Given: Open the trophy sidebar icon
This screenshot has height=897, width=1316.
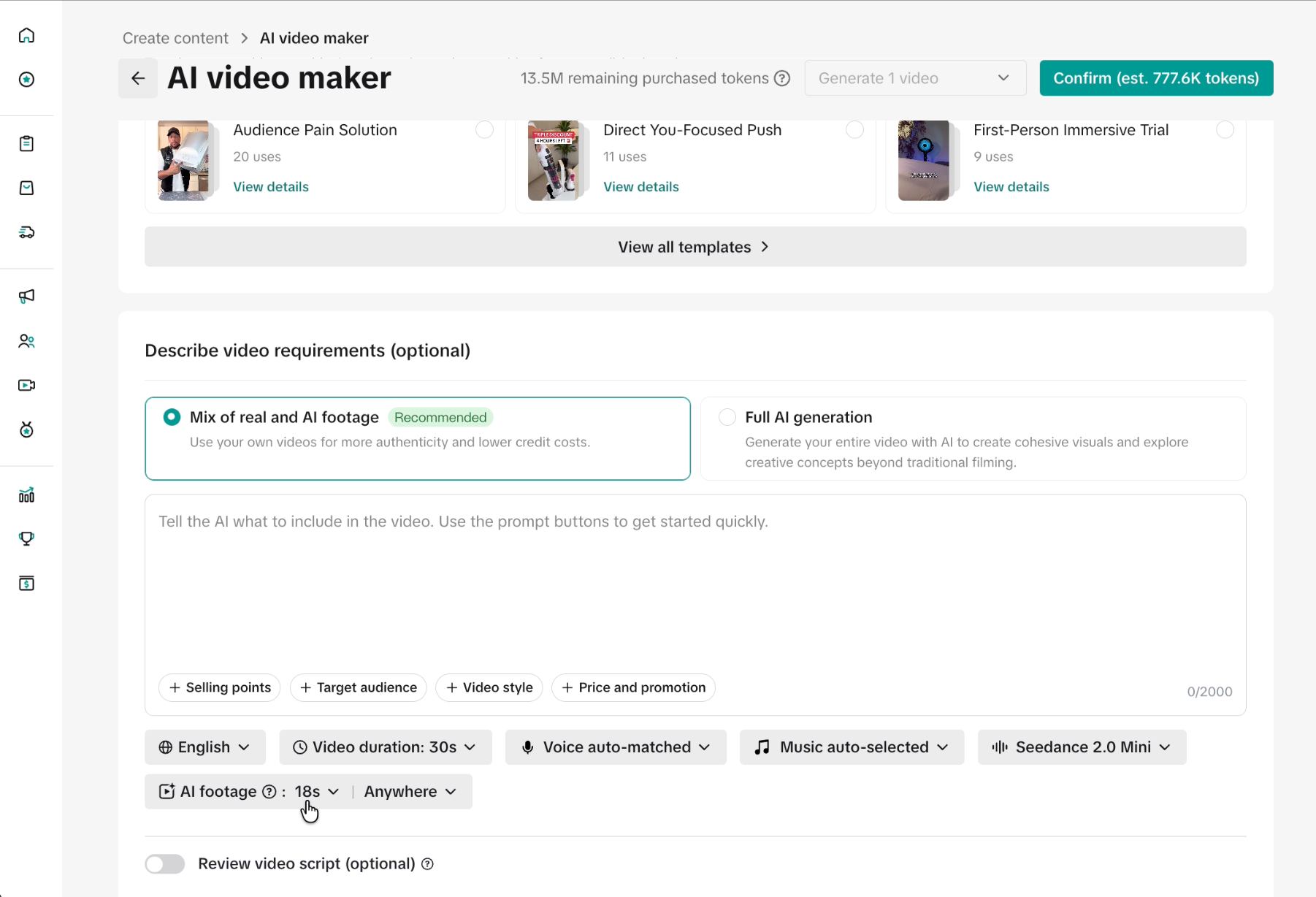Looking at the screenshot, I should (x=26, y=538).
